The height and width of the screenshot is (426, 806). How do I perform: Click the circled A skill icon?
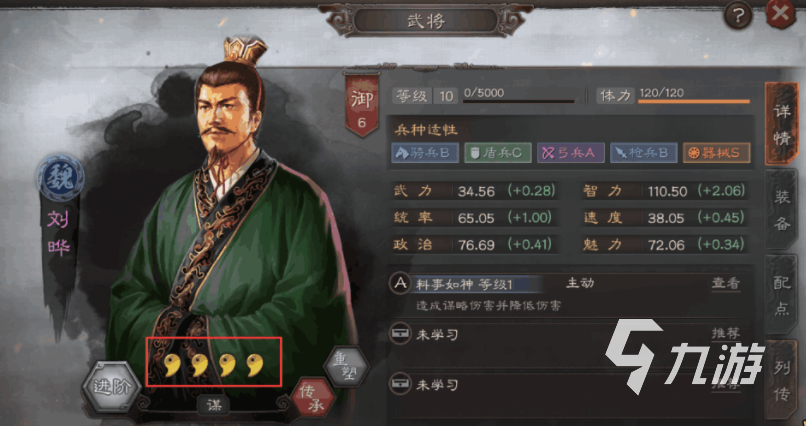click(399, 283)
